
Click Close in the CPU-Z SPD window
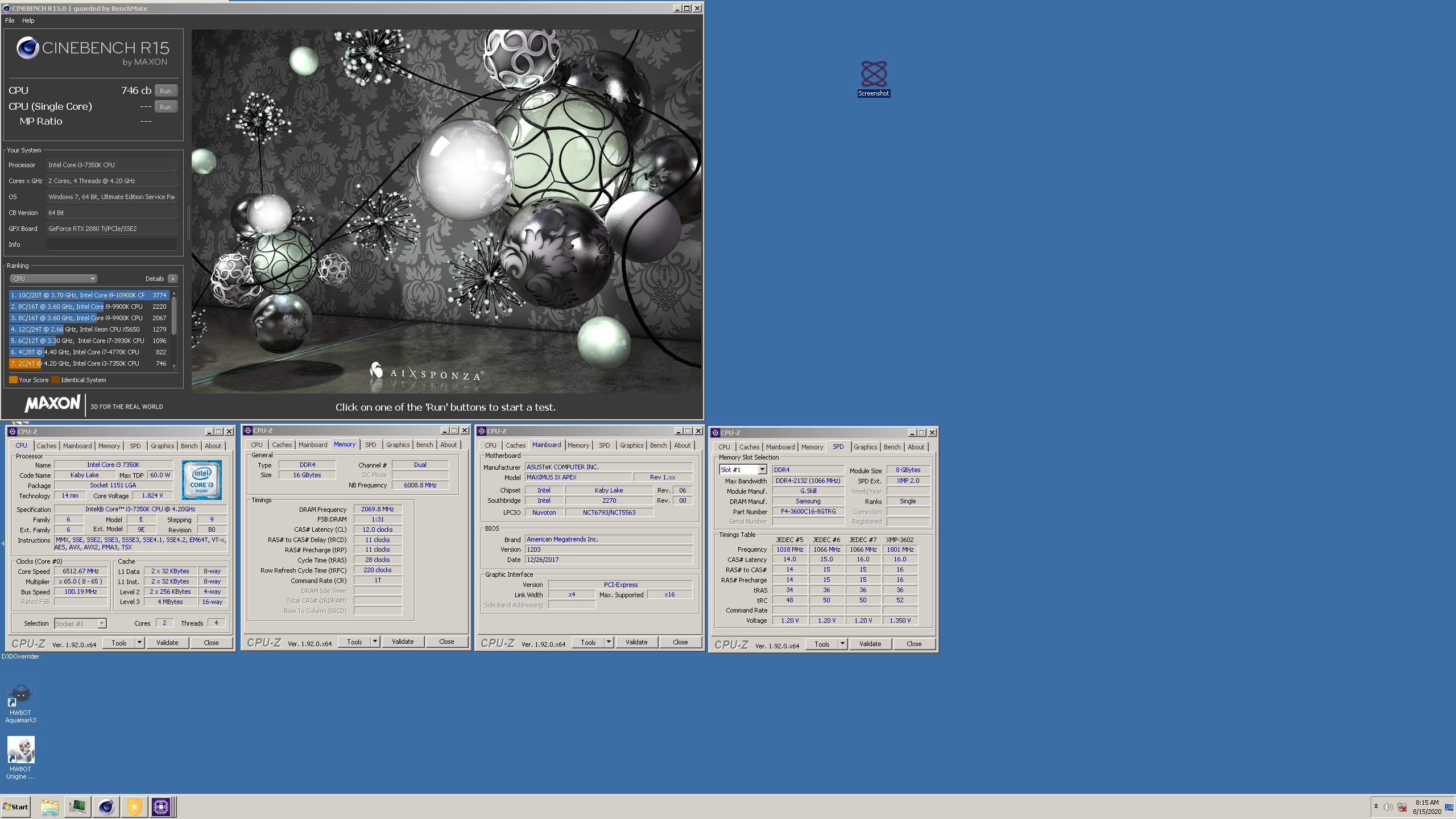[914, 644]
